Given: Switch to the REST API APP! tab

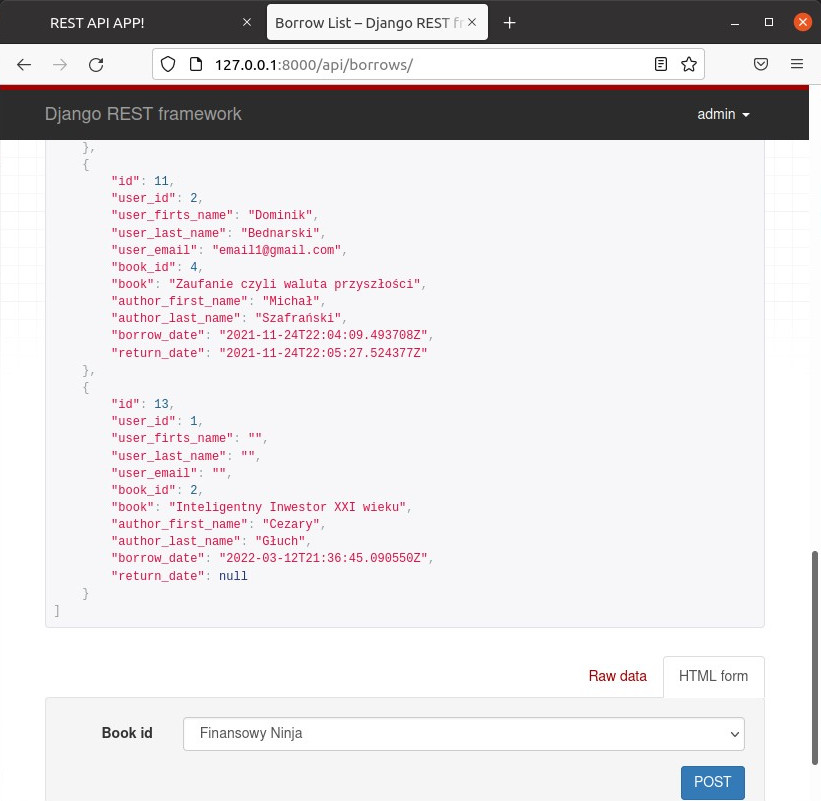Looking at the screenshot, I should coord(130,23).
